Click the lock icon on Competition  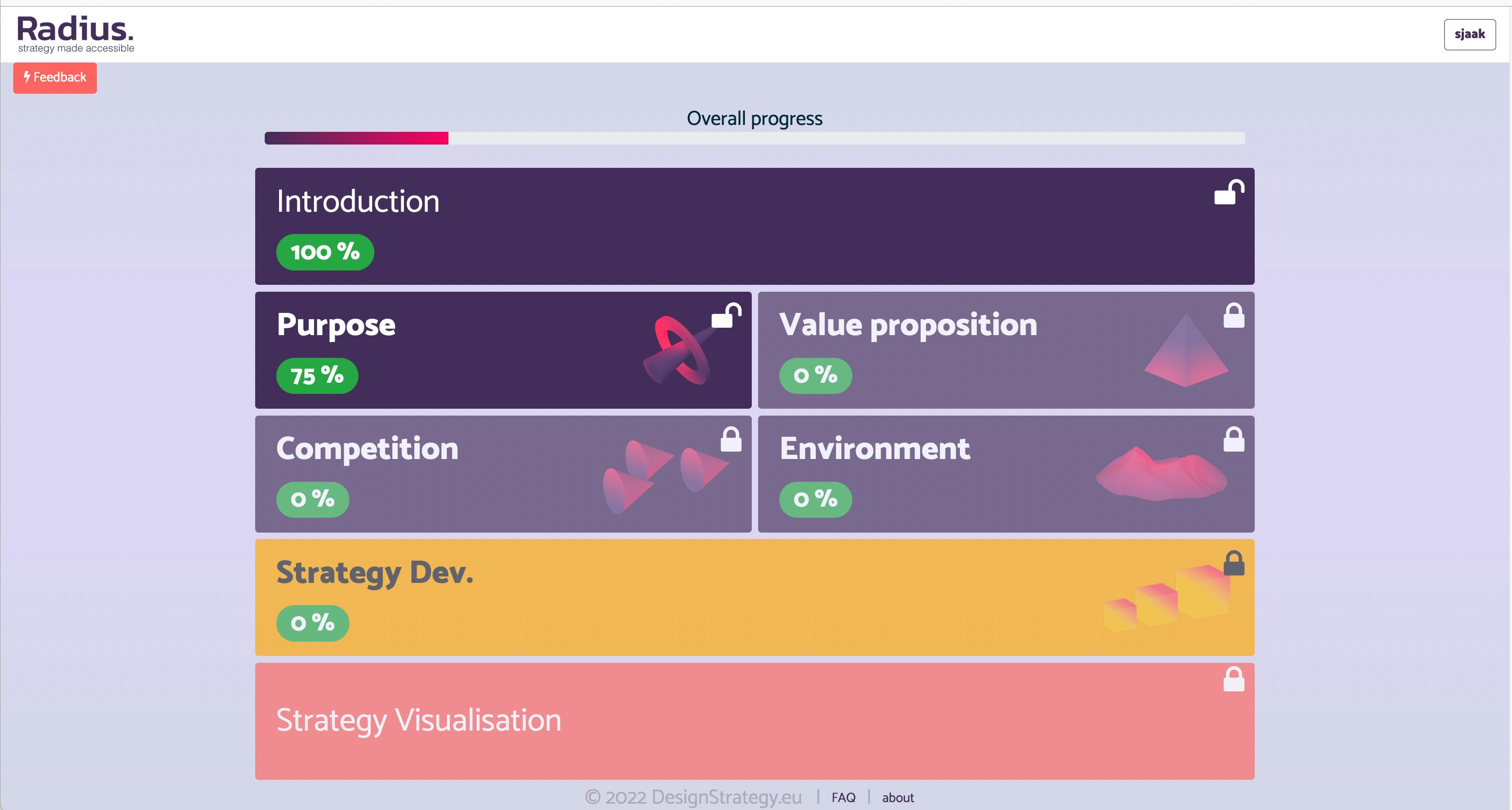(731, 439)
